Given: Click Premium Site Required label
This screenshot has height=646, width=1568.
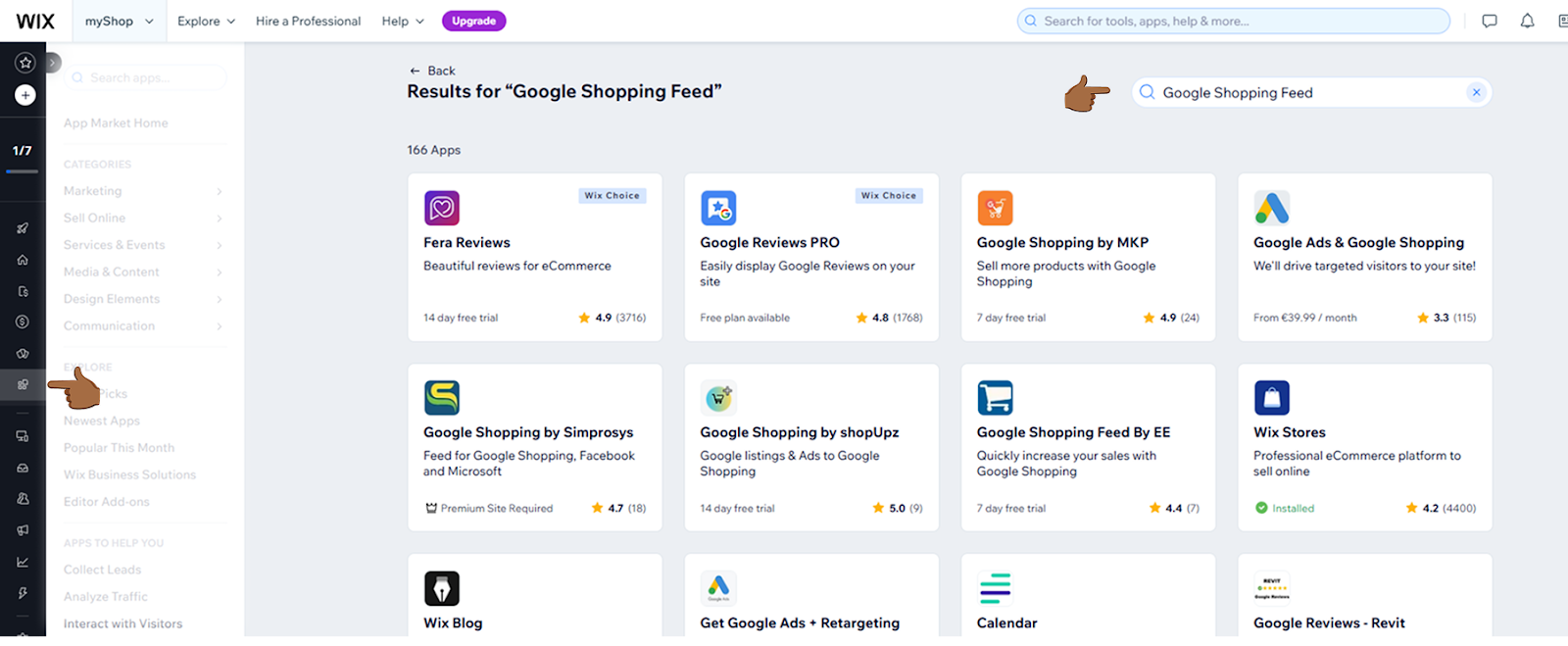Looking at the screenshot, I should point(489,508).
